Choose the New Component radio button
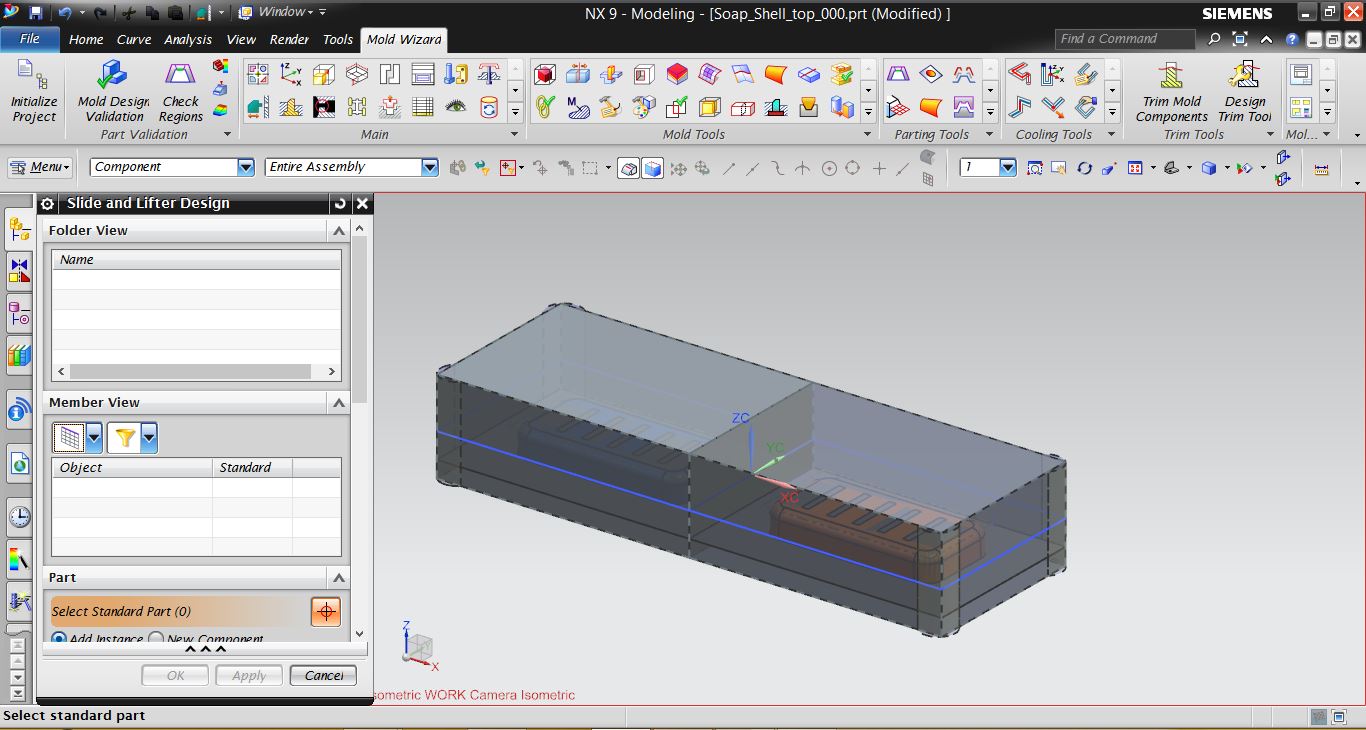This screenshot has width=1366, height=730. [x=156, y=639]
